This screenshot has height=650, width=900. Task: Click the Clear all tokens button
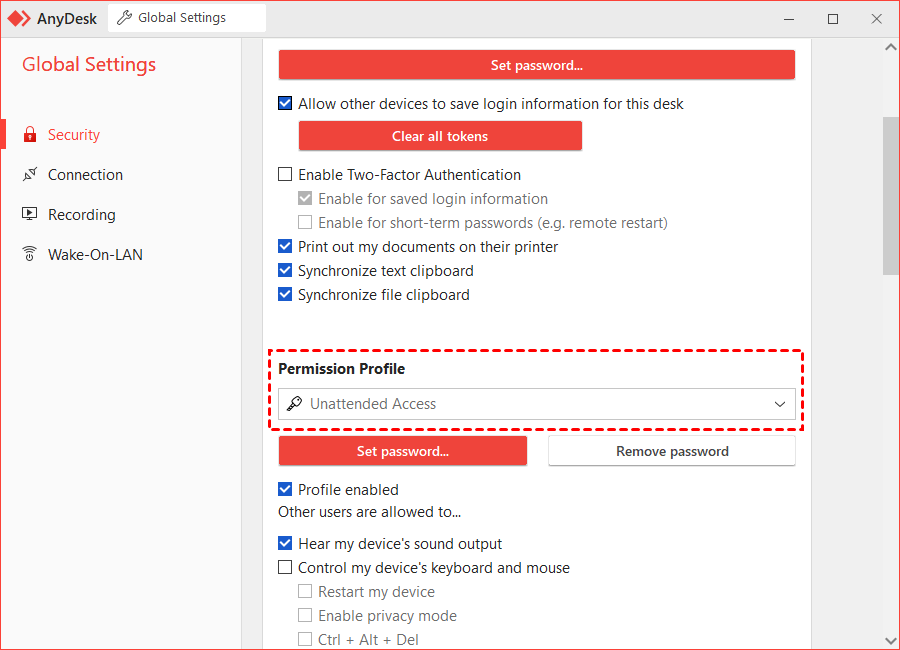[440, 136]
